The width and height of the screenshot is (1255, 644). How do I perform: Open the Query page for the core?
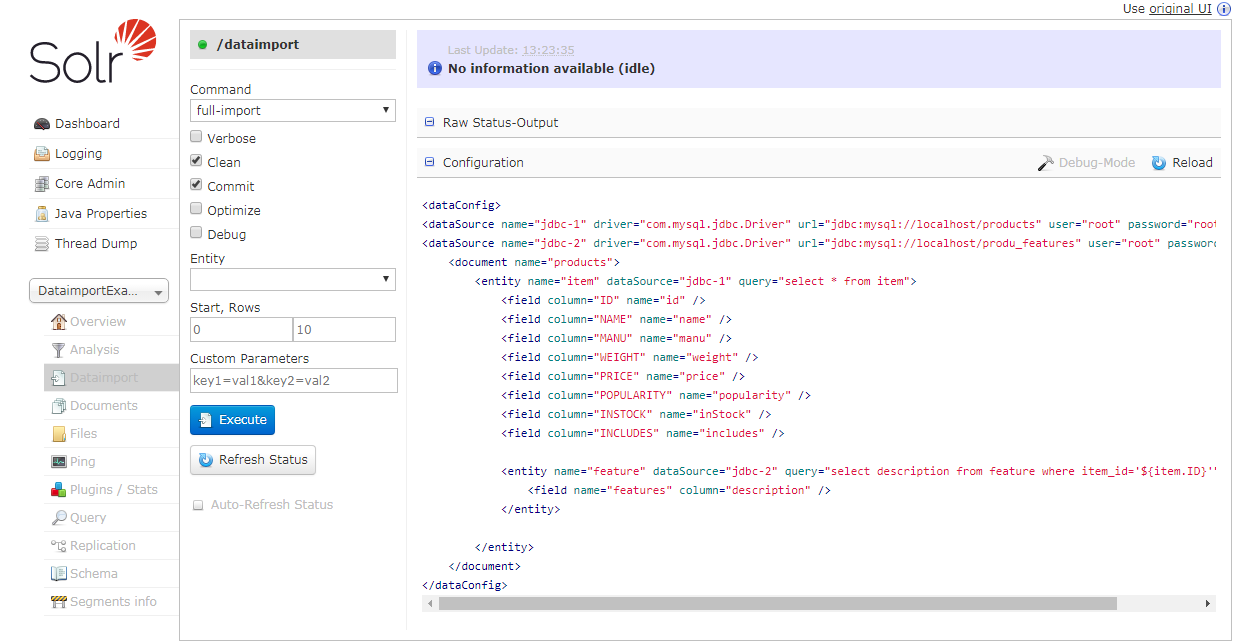pos(88,518)
